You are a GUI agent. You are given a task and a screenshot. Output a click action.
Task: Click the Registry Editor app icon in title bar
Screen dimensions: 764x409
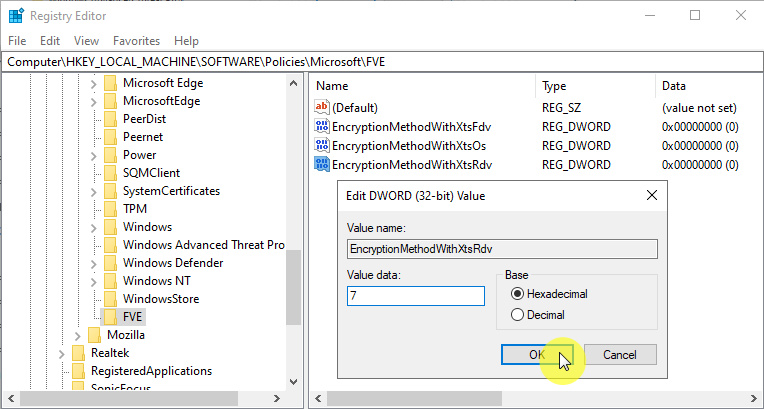16,15
